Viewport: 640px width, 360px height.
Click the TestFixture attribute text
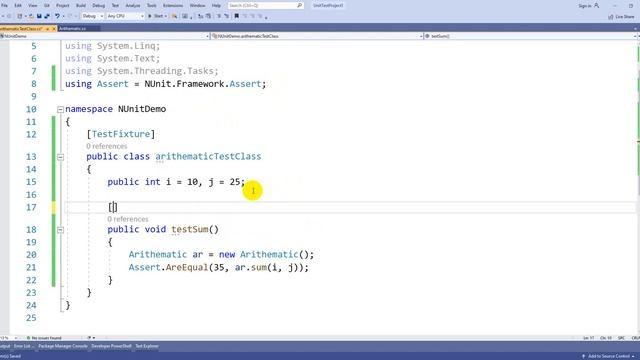(121, 134)
